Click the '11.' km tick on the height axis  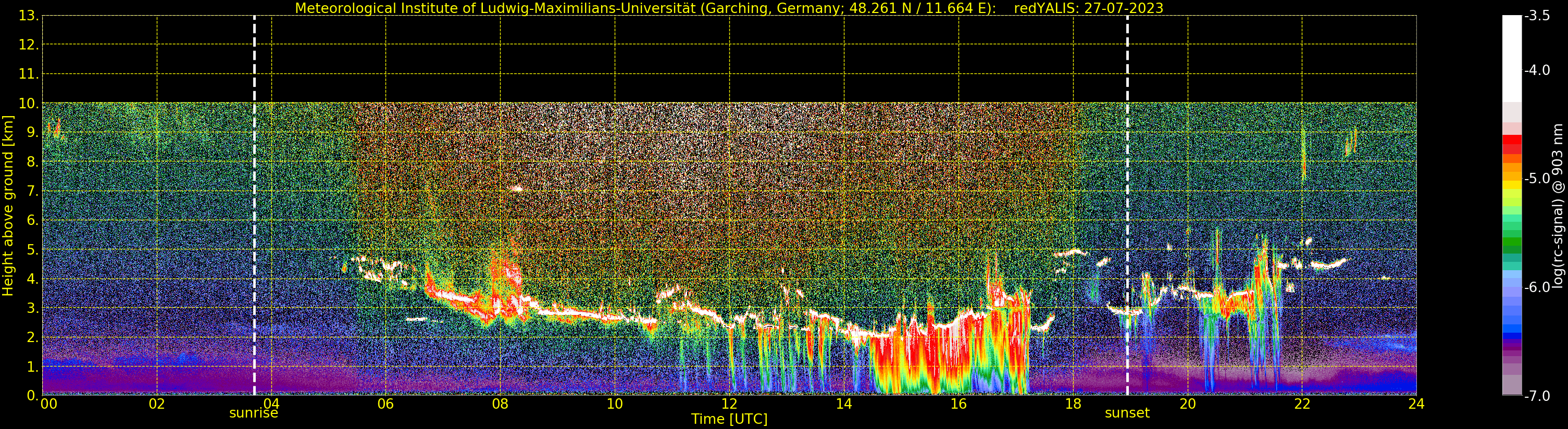pos(29,74)
